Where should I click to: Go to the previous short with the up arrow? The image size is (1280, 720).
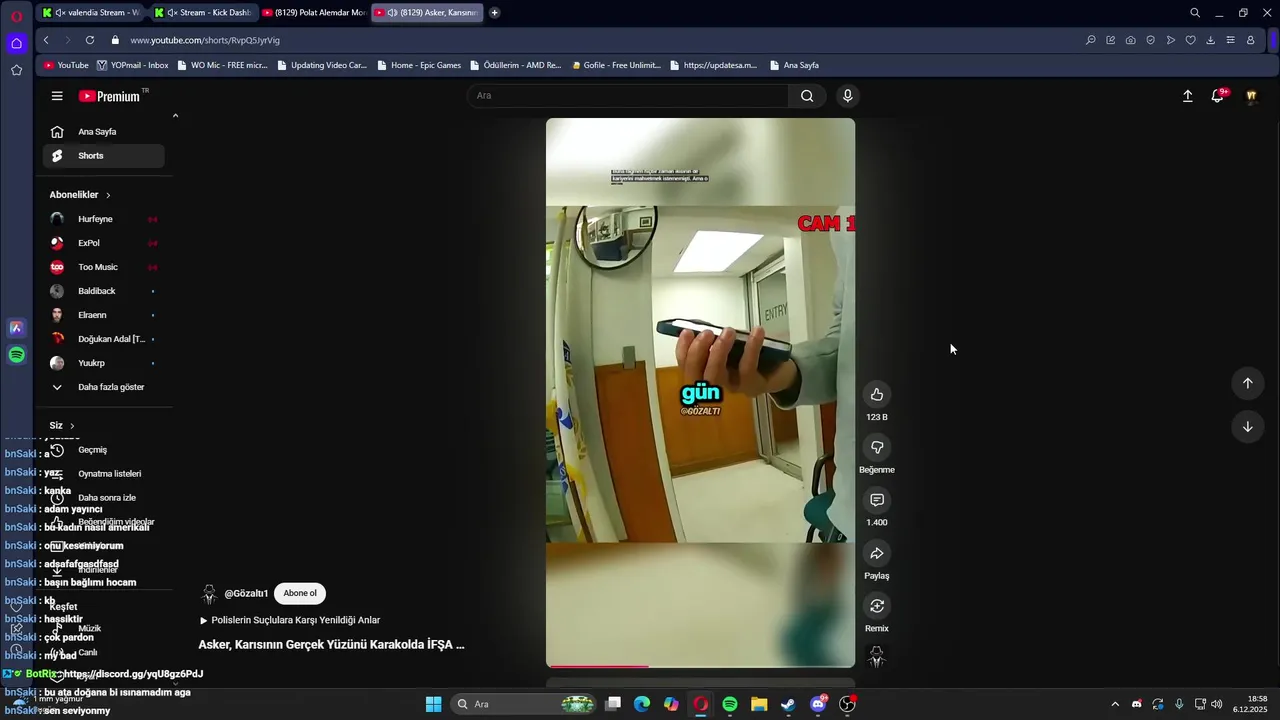pyautogui.click(x=1247, y=383)
